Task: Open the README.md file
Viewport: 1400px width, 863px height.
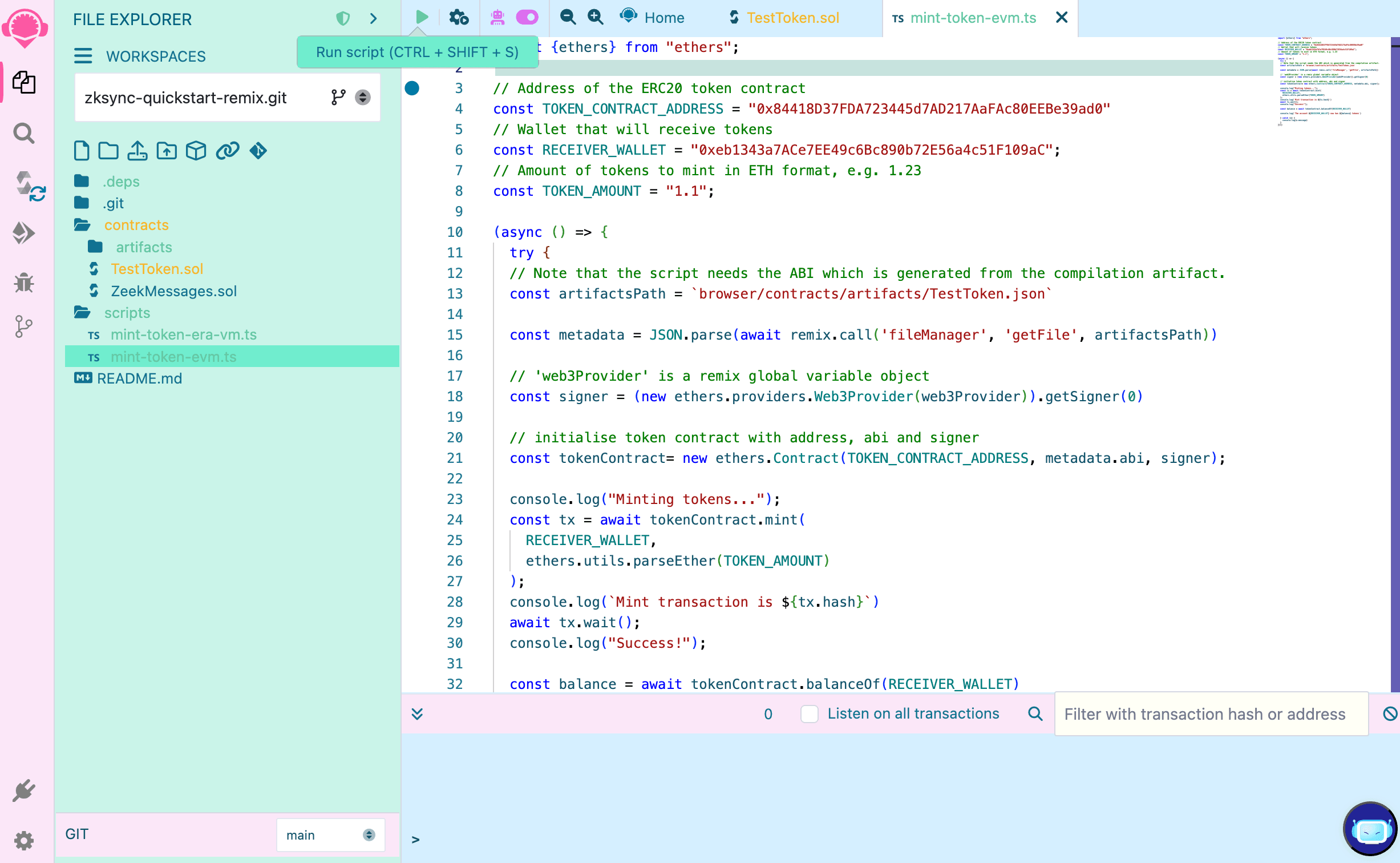Action: pos(139,378)
